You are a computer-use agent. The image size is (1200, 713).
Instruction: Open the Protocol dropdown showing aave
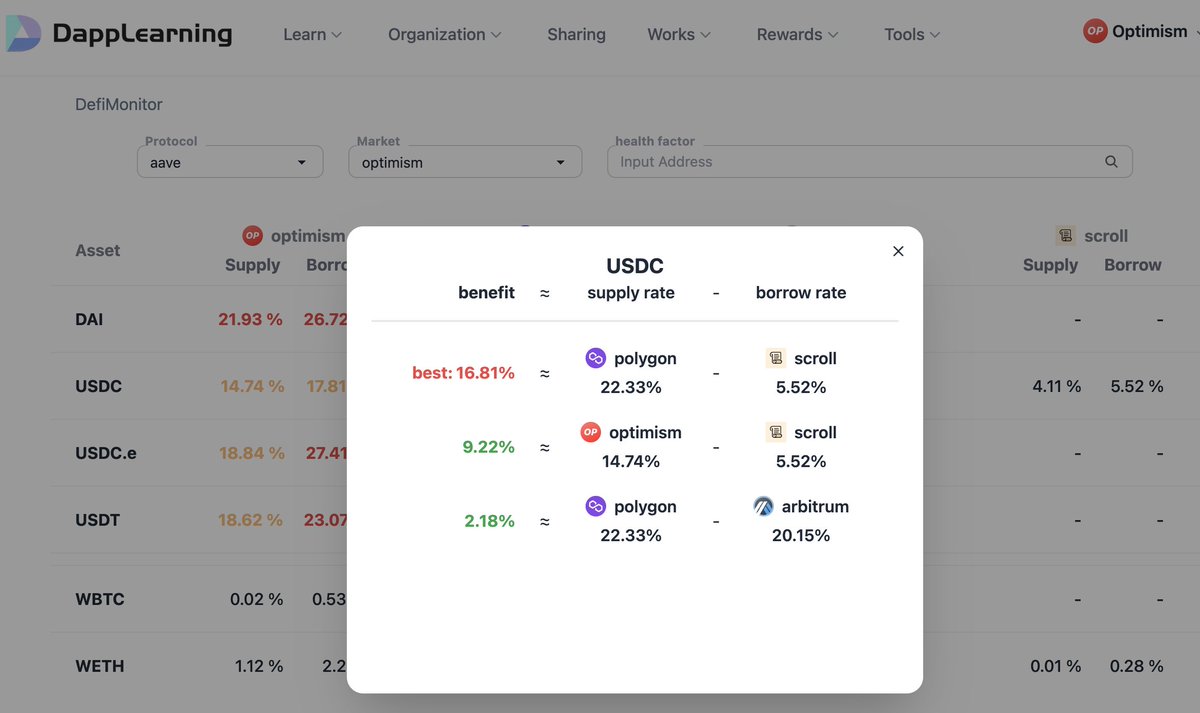click(x=230, y=162)
